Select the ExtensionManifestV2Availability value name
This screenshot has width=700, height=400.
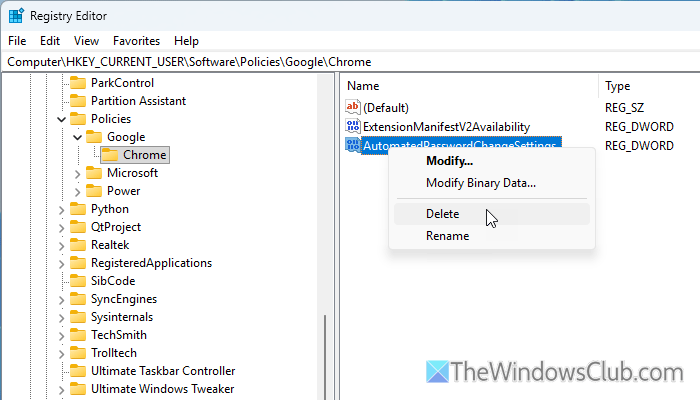(x=446, y=127)
